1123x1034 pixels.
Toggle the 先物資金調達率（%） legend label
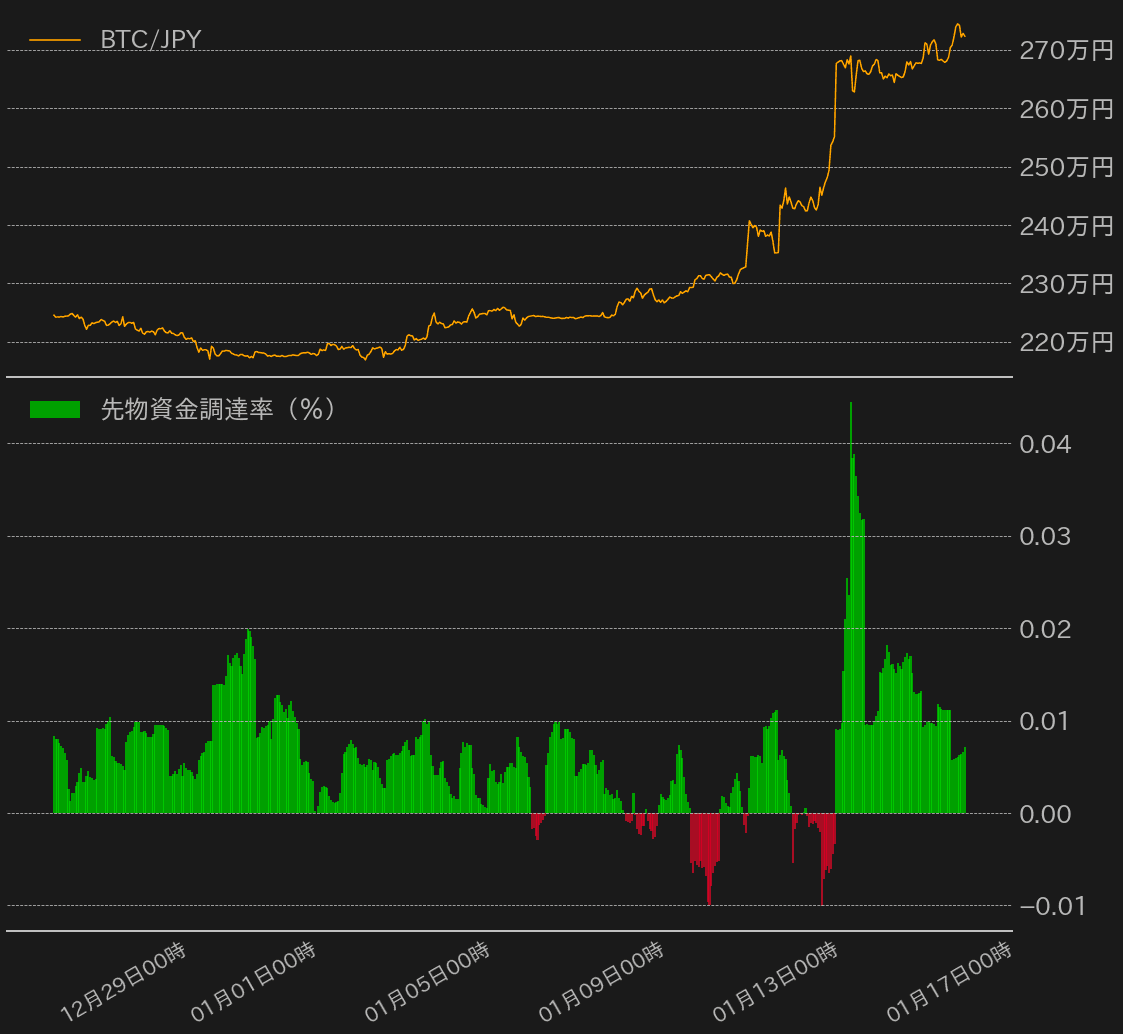click(x=218, y=409)
